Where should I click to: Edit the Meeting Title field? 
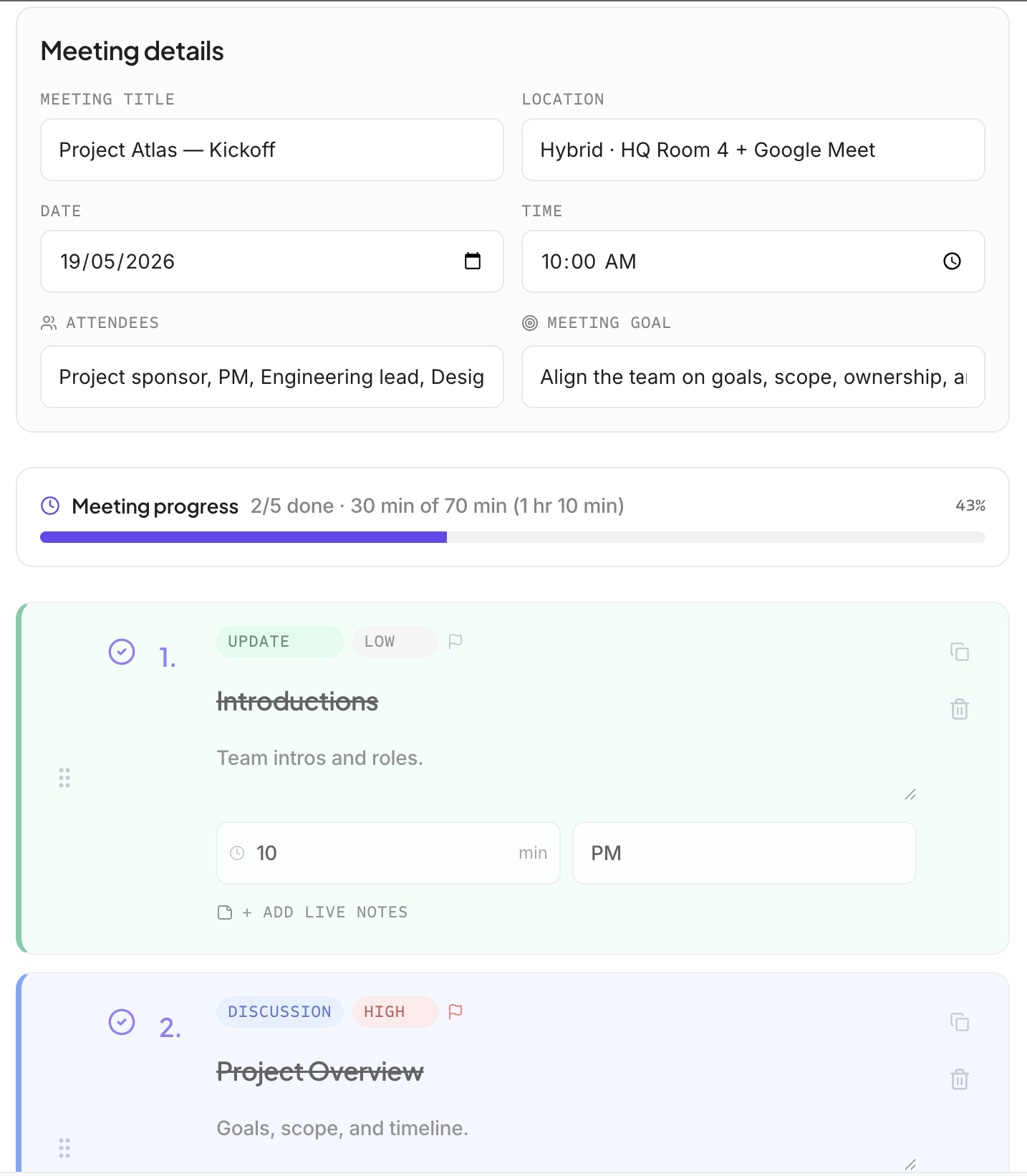coord(272,150)
